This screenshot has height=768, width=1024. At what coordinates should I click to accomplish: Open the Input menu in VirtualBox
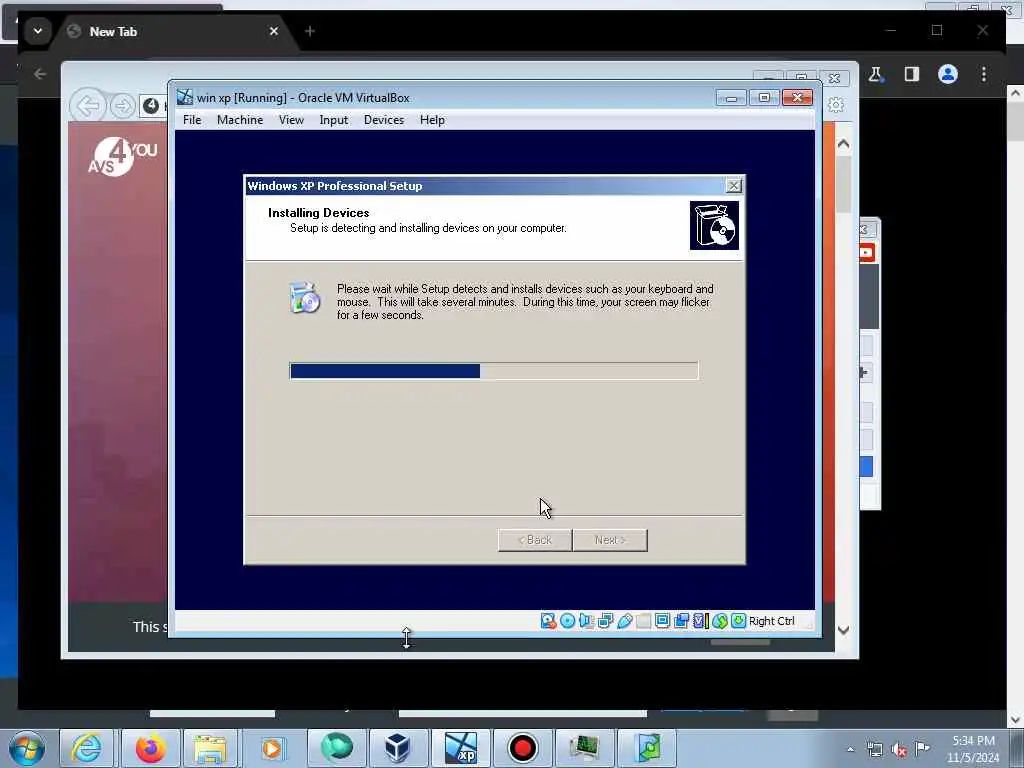pyautogui.click(x=334, y=120)
